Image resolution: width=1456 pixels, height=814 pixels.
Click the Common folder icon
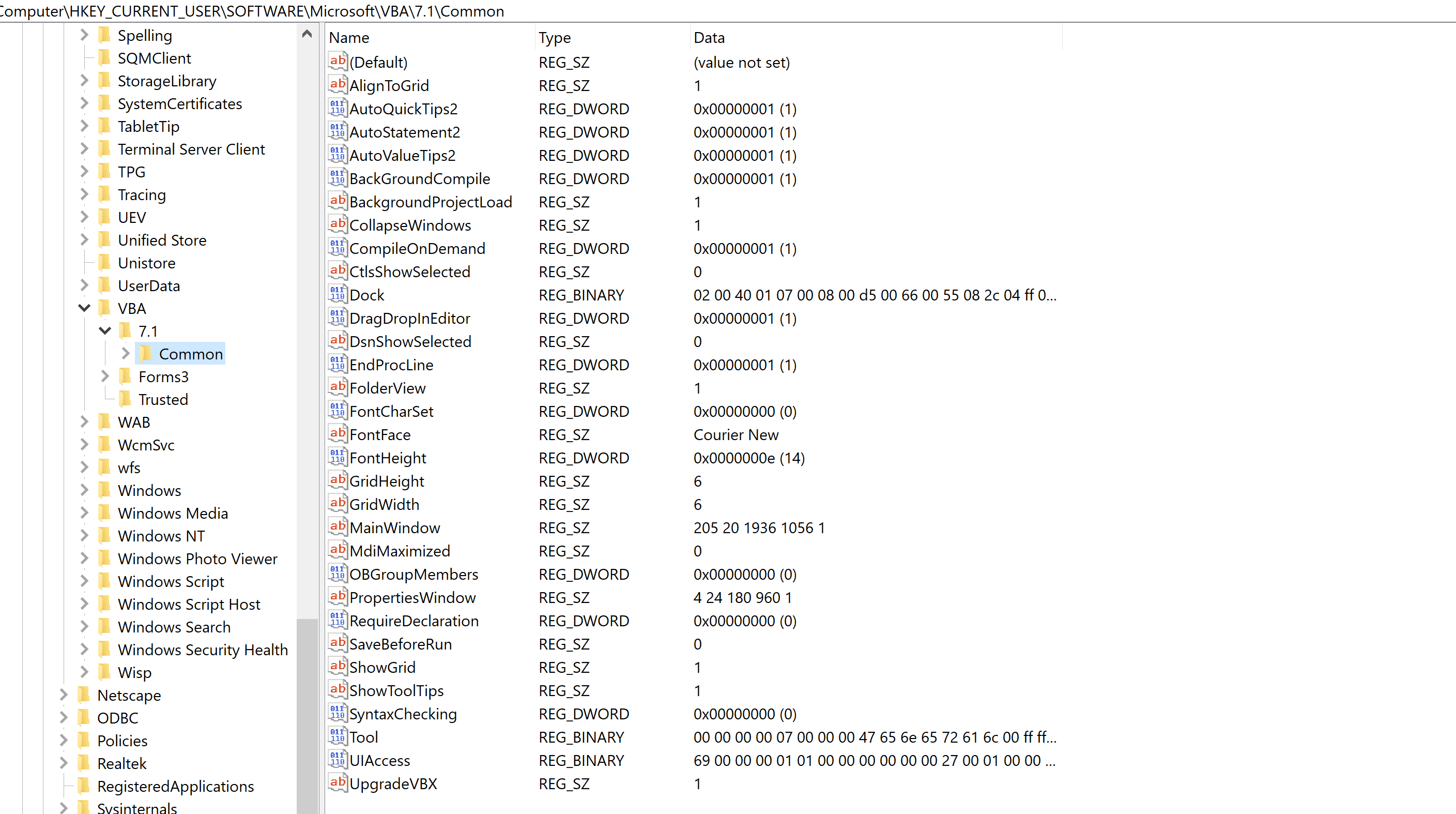[x=146, y=354]
